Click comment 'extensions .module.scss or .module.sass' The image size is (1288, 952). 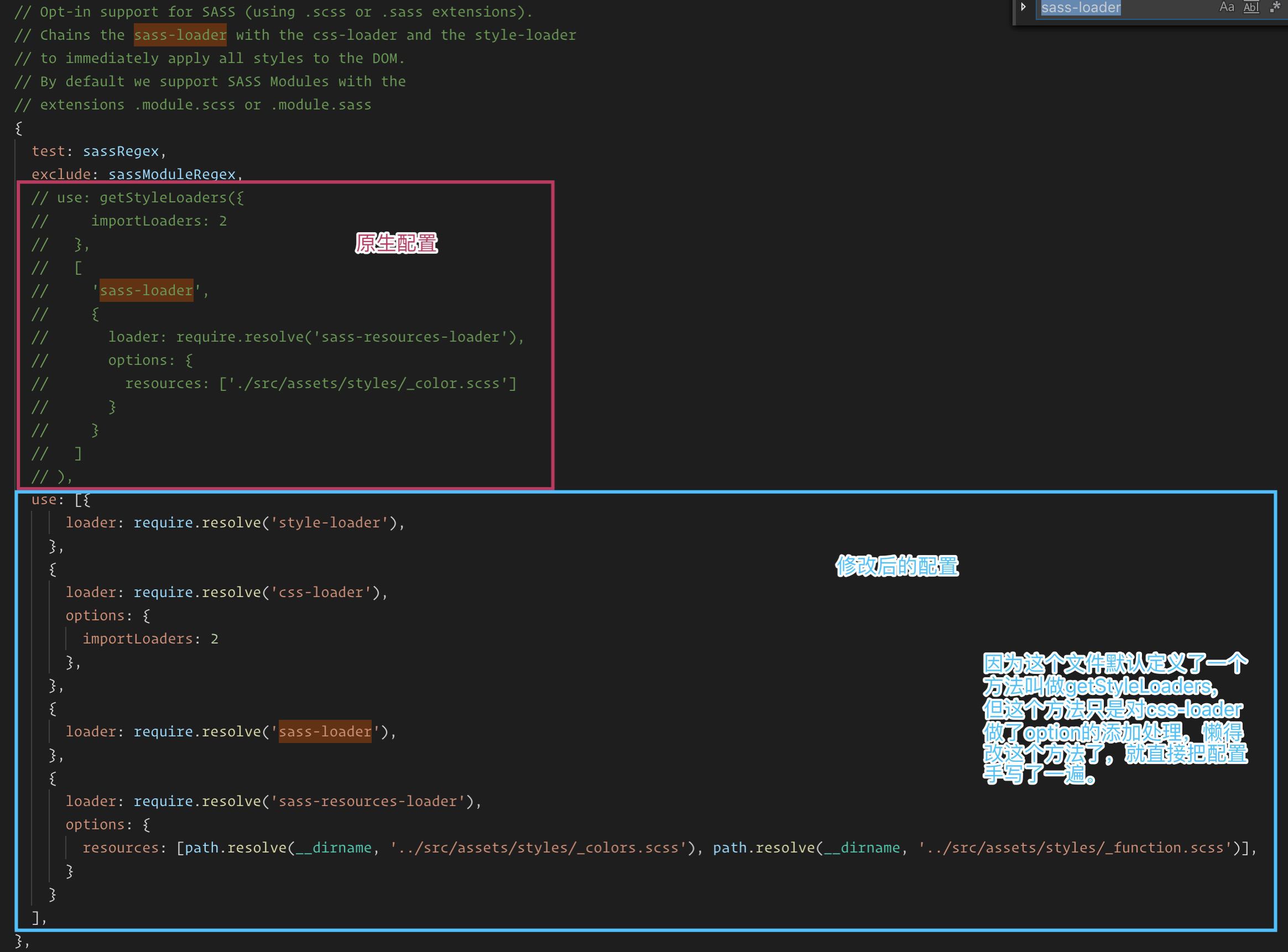[x=193, y=105]
